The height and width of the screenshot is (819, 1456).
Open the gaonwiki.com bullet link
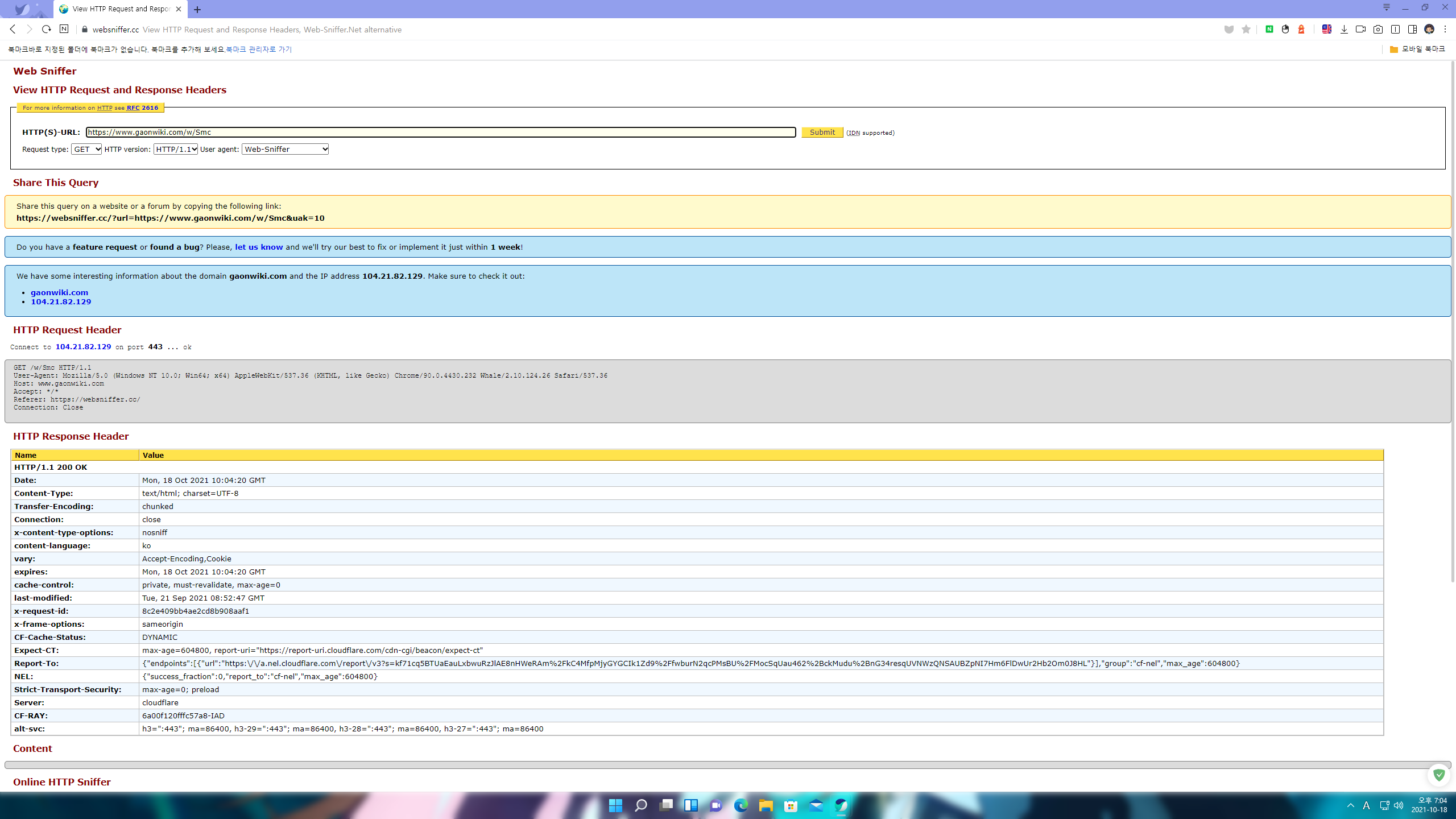point(59,292)
